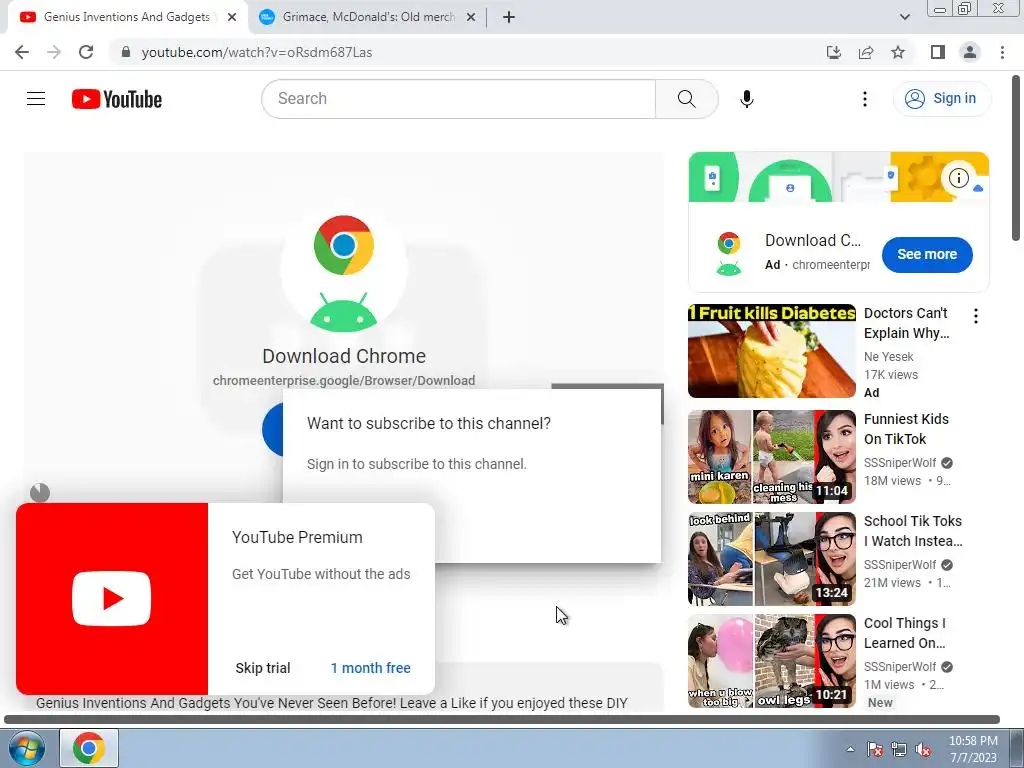Toggle Chrome side panel icon
The height and width of the screenshot is (768, 1024).
pyautogui.click(x=938, y=52)
